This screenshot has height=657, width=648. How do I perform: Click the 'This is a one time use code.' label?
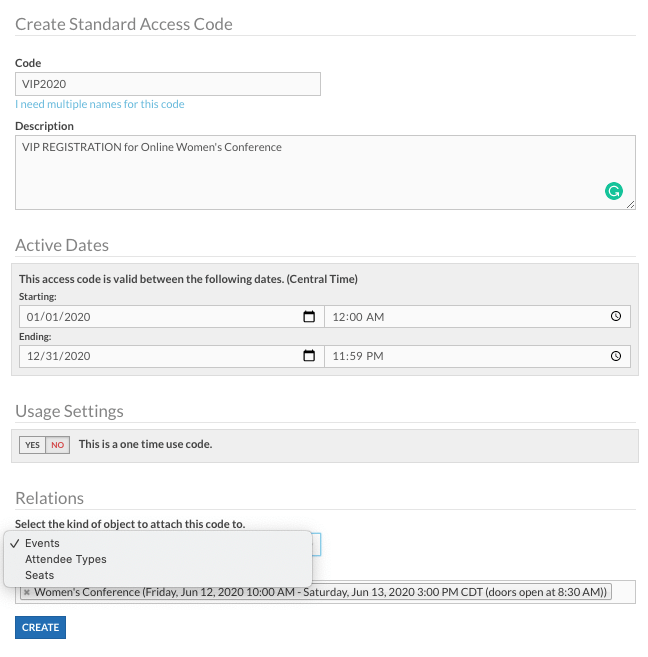[x=145, y=444]
